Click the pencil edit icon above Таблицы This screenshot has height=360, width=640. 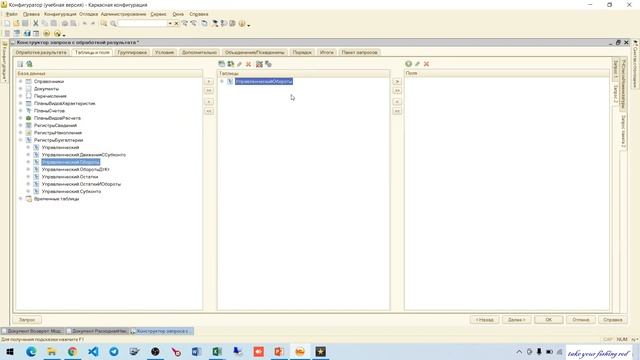coord(240,64)
